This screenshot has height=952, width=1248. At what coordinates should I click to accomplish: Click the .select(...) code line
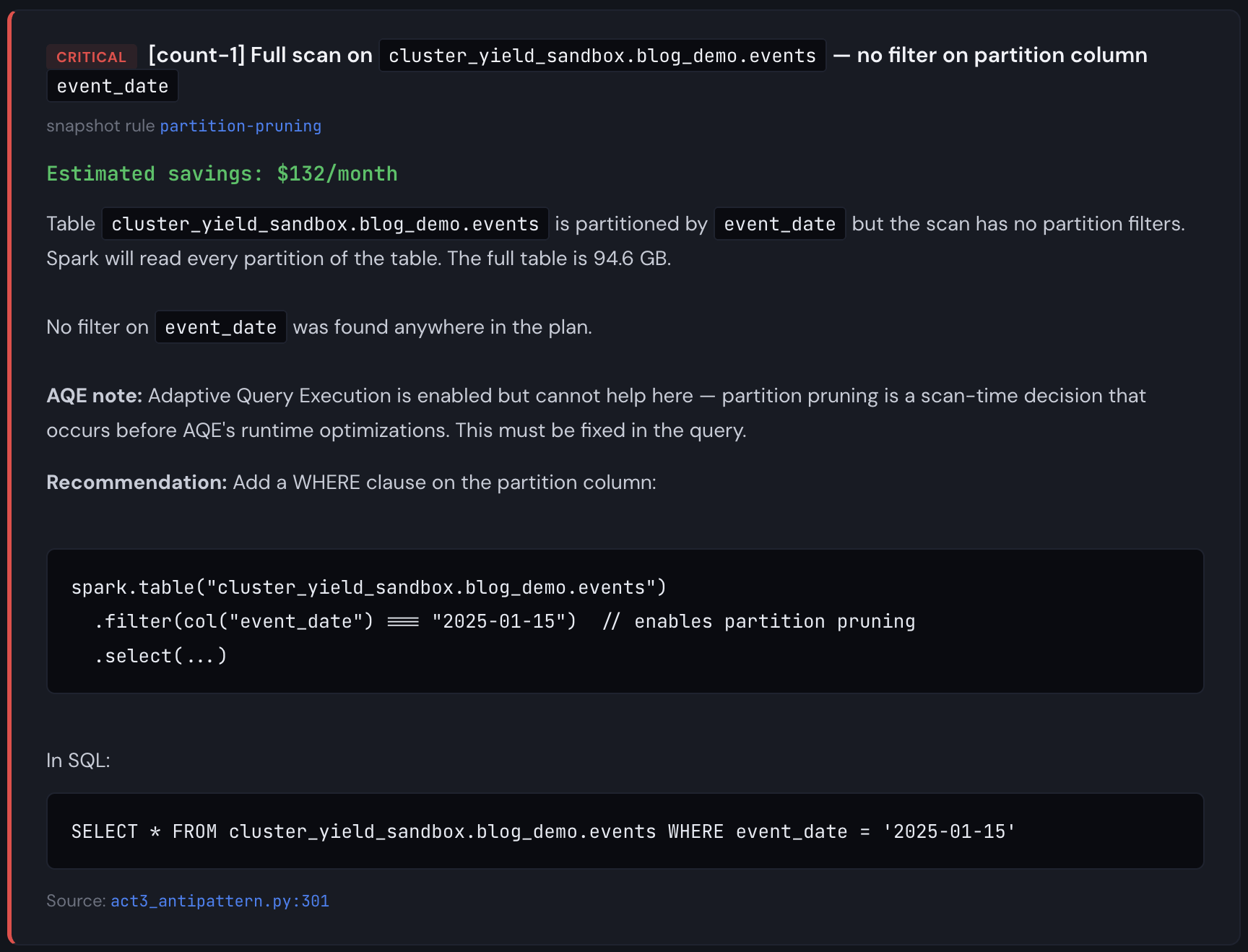click(x=161, y=656)
